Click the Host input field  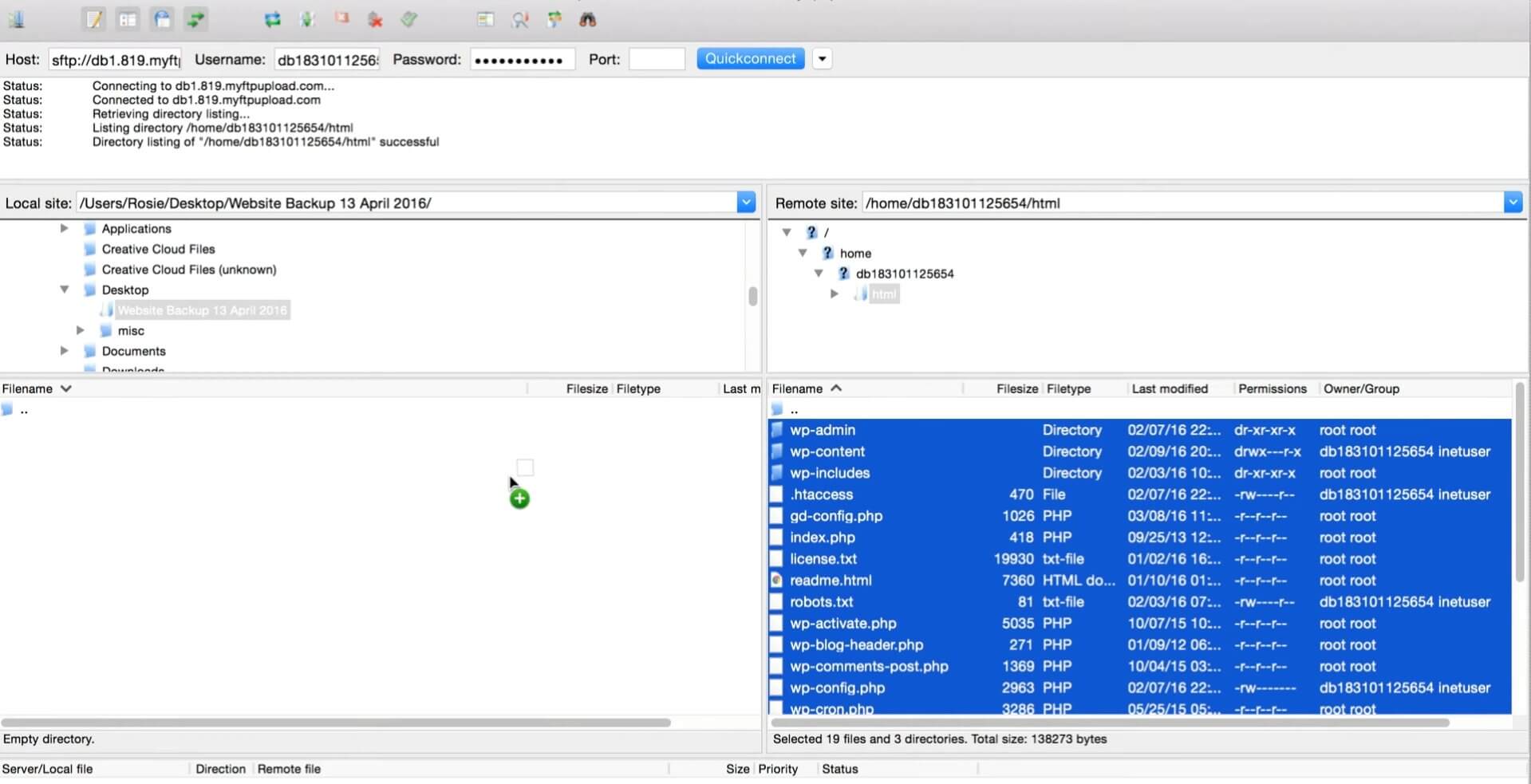click(116, 59)
